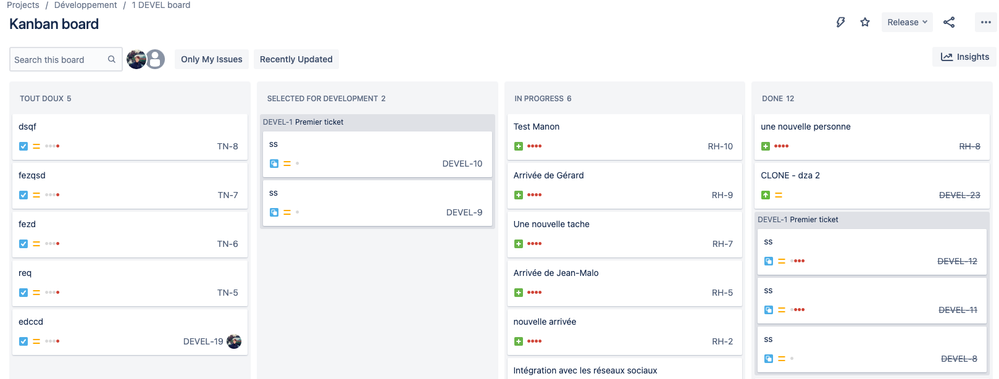Click the DEVEL-12 issue key
This screenshot has height=379, width=999.
tap(957, 261)
